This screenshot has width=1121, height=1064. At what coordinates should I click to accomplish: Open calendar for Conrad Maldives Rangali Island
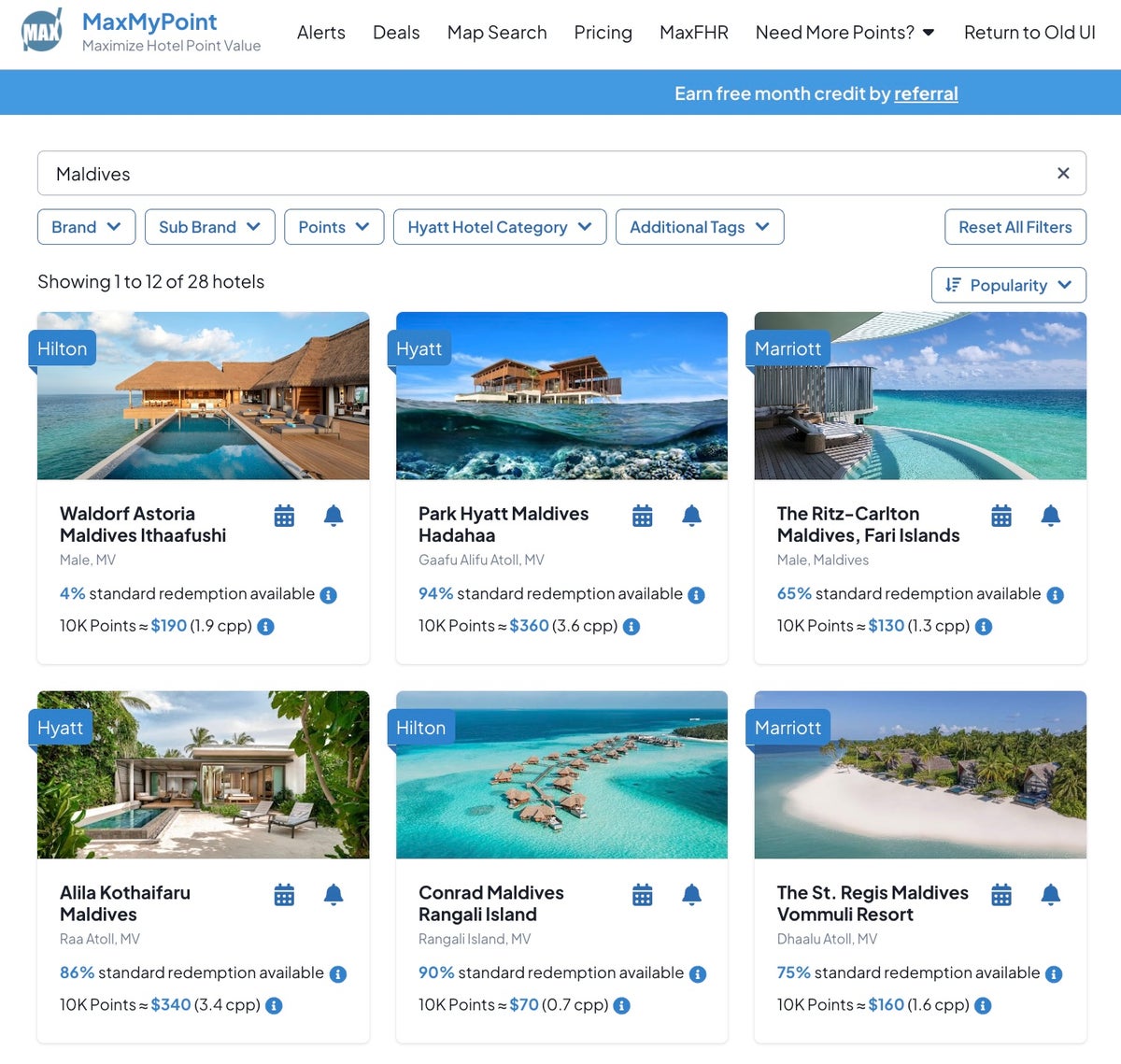click(x=643, y=895)
